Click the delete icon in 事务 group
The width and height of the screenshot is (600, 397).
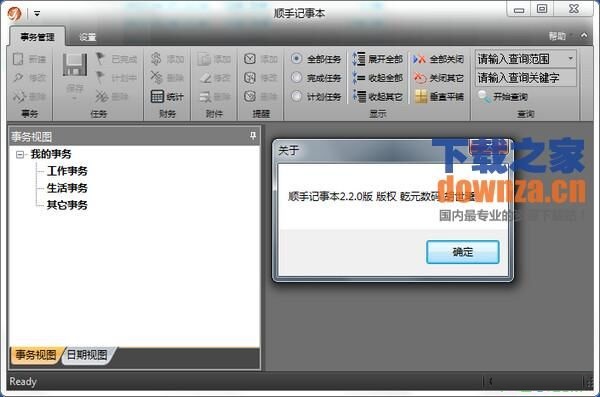pos(19,96)
